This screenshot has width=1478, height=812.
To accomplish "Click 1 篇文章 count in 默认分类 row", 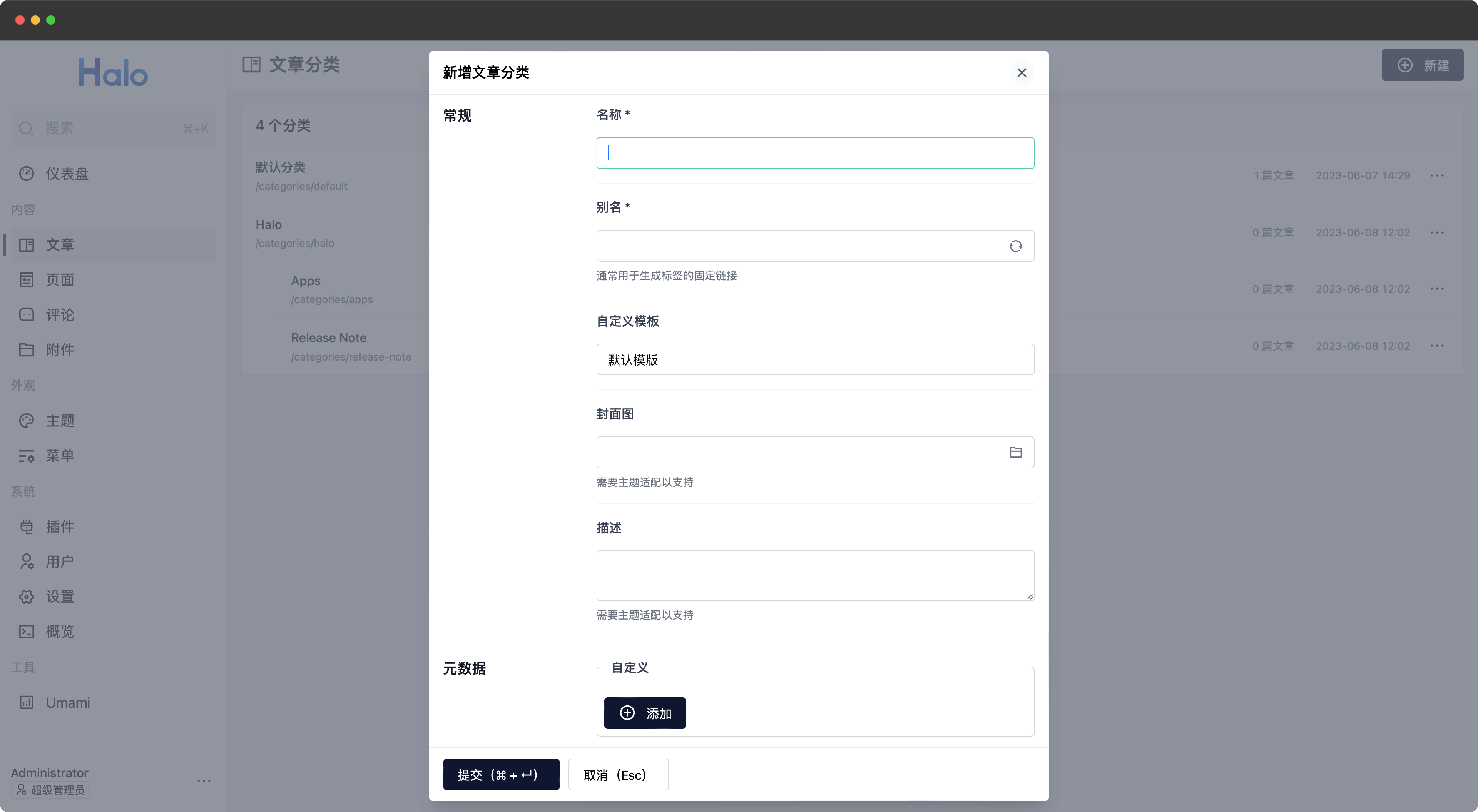I will click(x=1274, y=175).
